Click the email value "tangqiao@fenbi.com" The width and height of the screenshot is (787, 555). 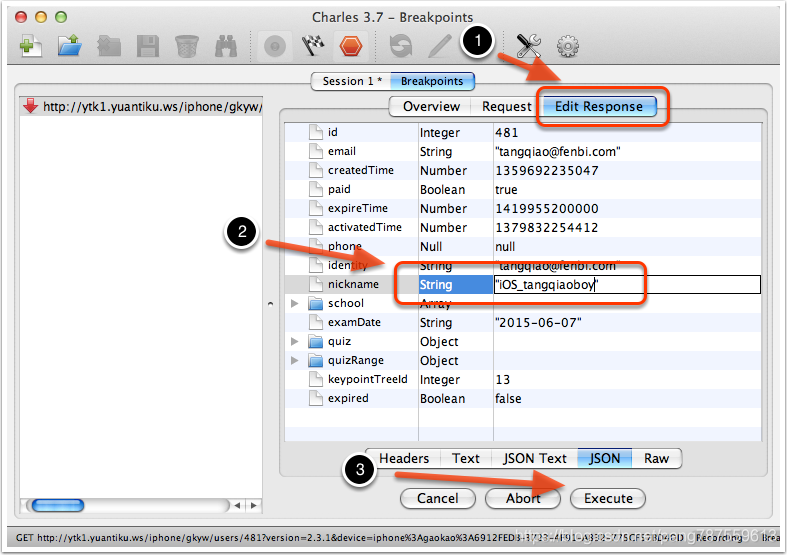pos(558,152)
